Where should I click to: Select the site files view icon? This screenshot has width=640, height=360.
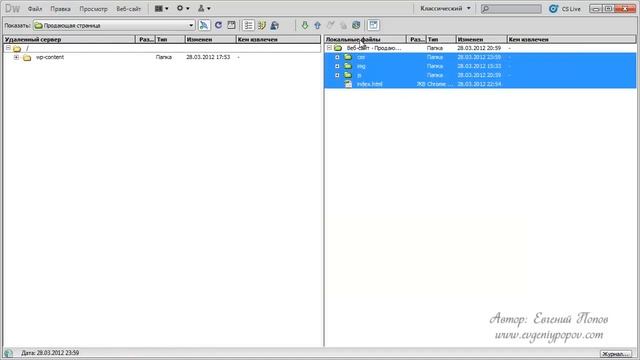(x=248, y=25)
